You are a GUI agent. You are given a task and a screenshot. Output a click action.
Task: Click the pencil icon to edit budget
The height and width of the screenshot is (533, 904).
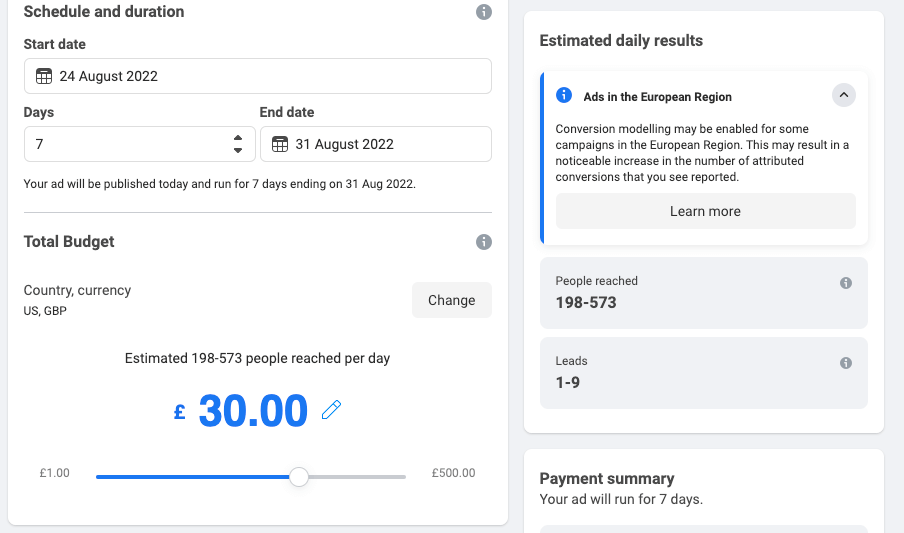point(331,410)
